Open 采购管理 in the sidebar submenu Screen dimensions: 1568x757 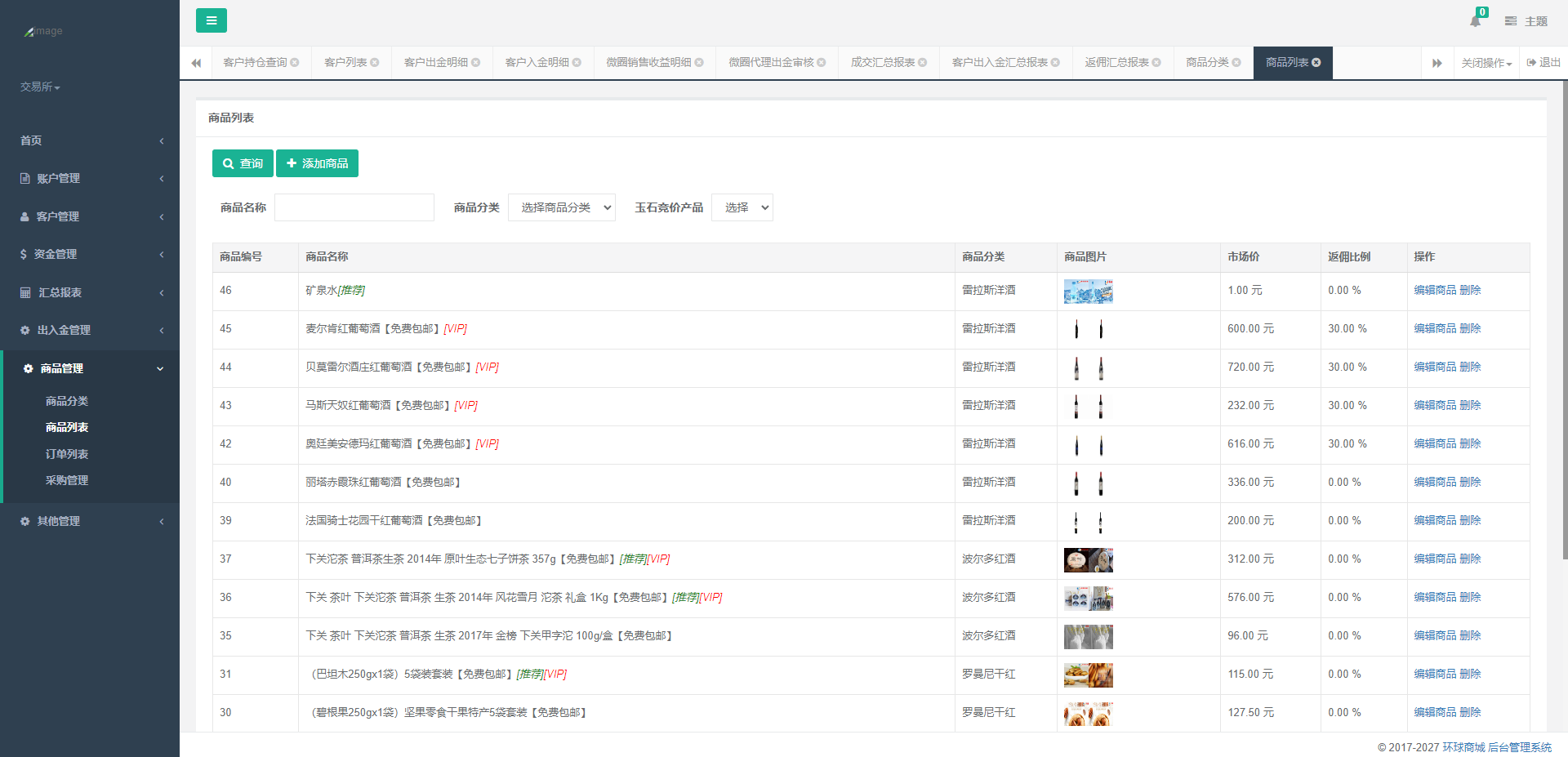point(67,480)
